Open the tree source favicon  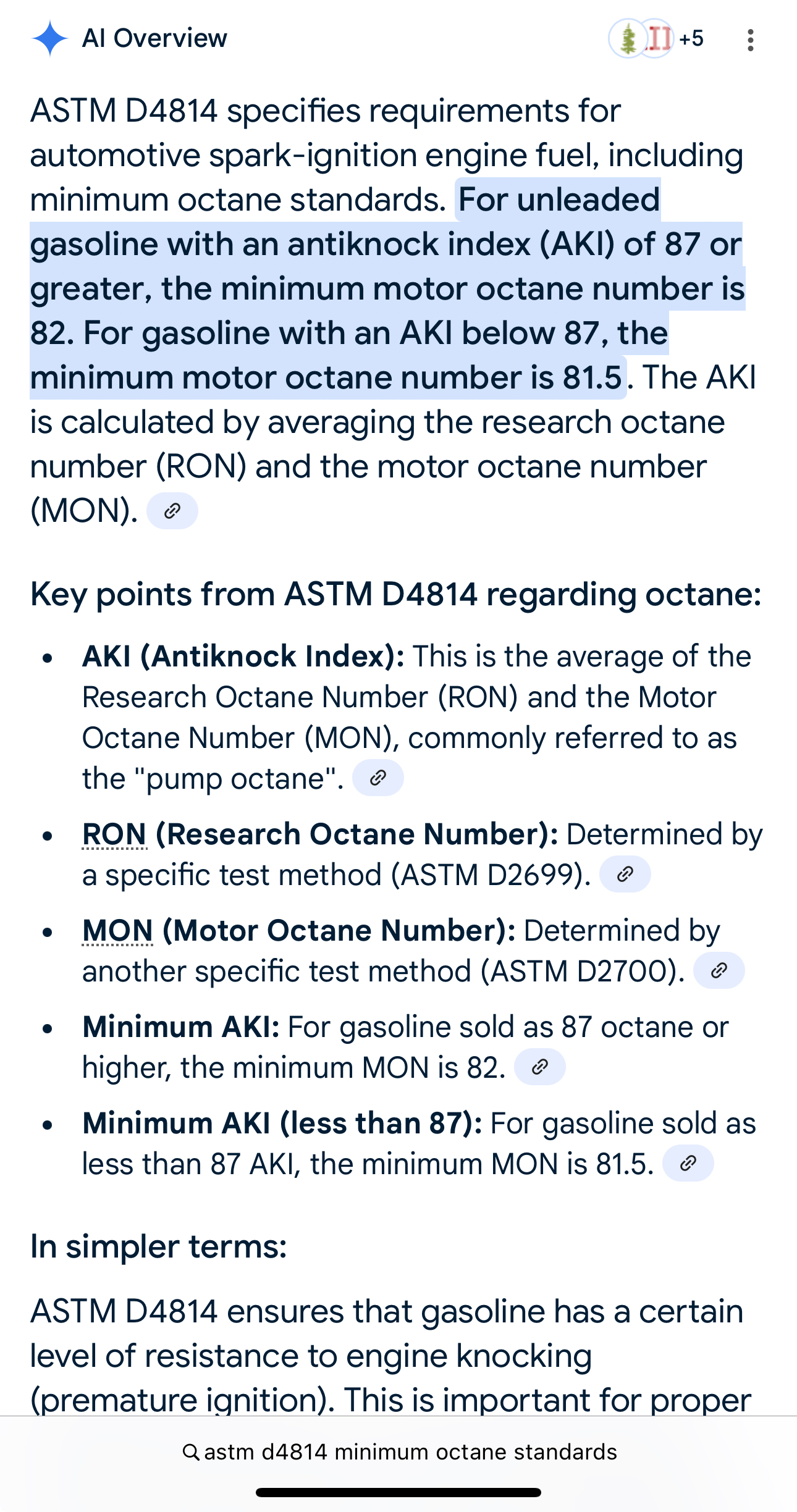point(628,39)
